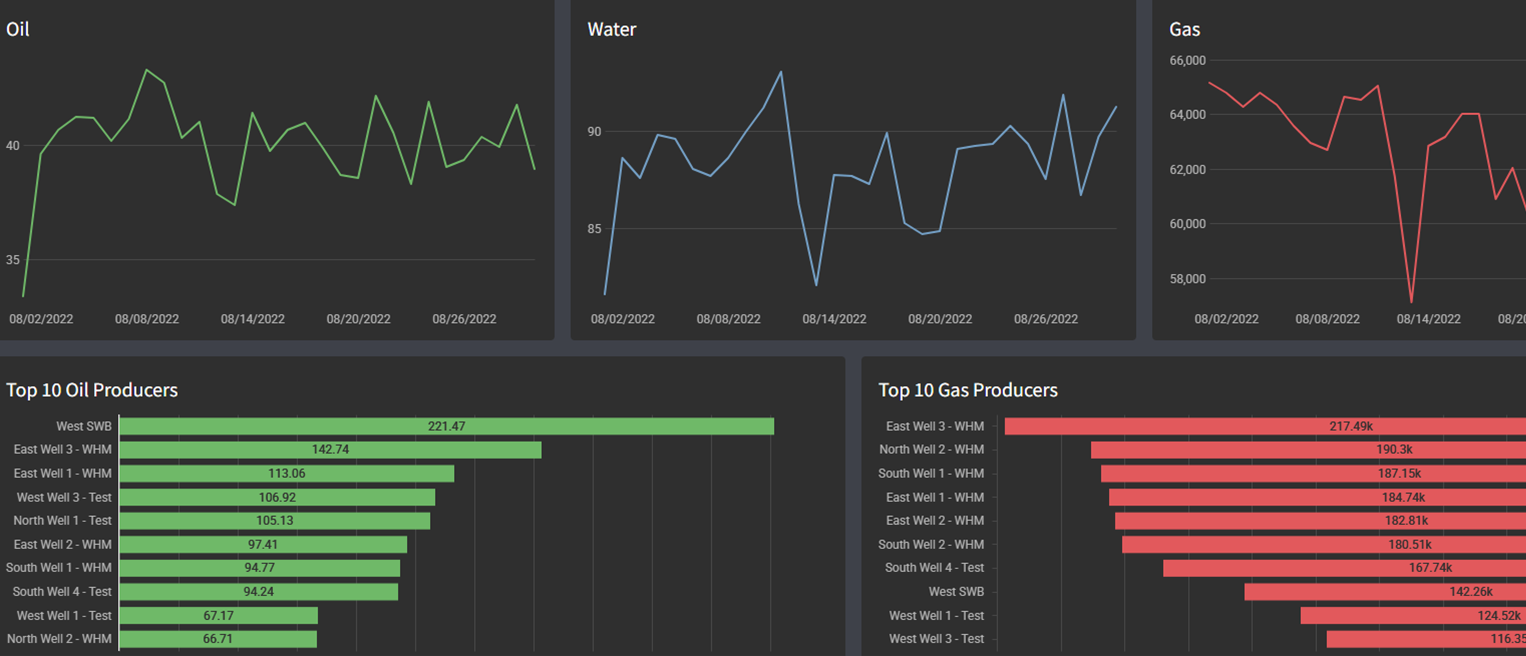Image resolution: width=1526 pixels, height=656 pixels.
Task: Select the 97.41 East Well 2 oil bar
Action: (263, 545)
